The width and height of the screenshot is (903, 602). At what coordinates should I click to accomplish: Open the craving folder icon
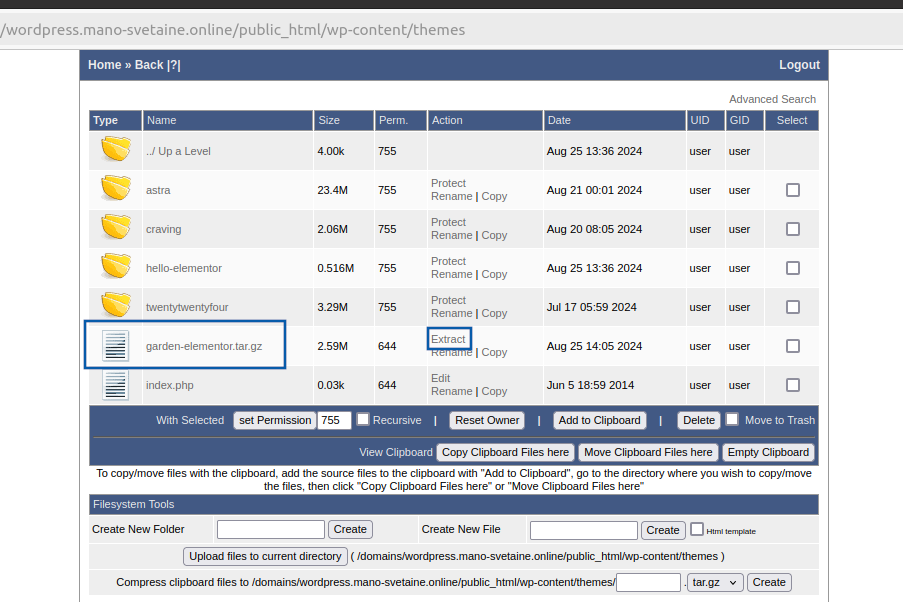click(116, 227)
